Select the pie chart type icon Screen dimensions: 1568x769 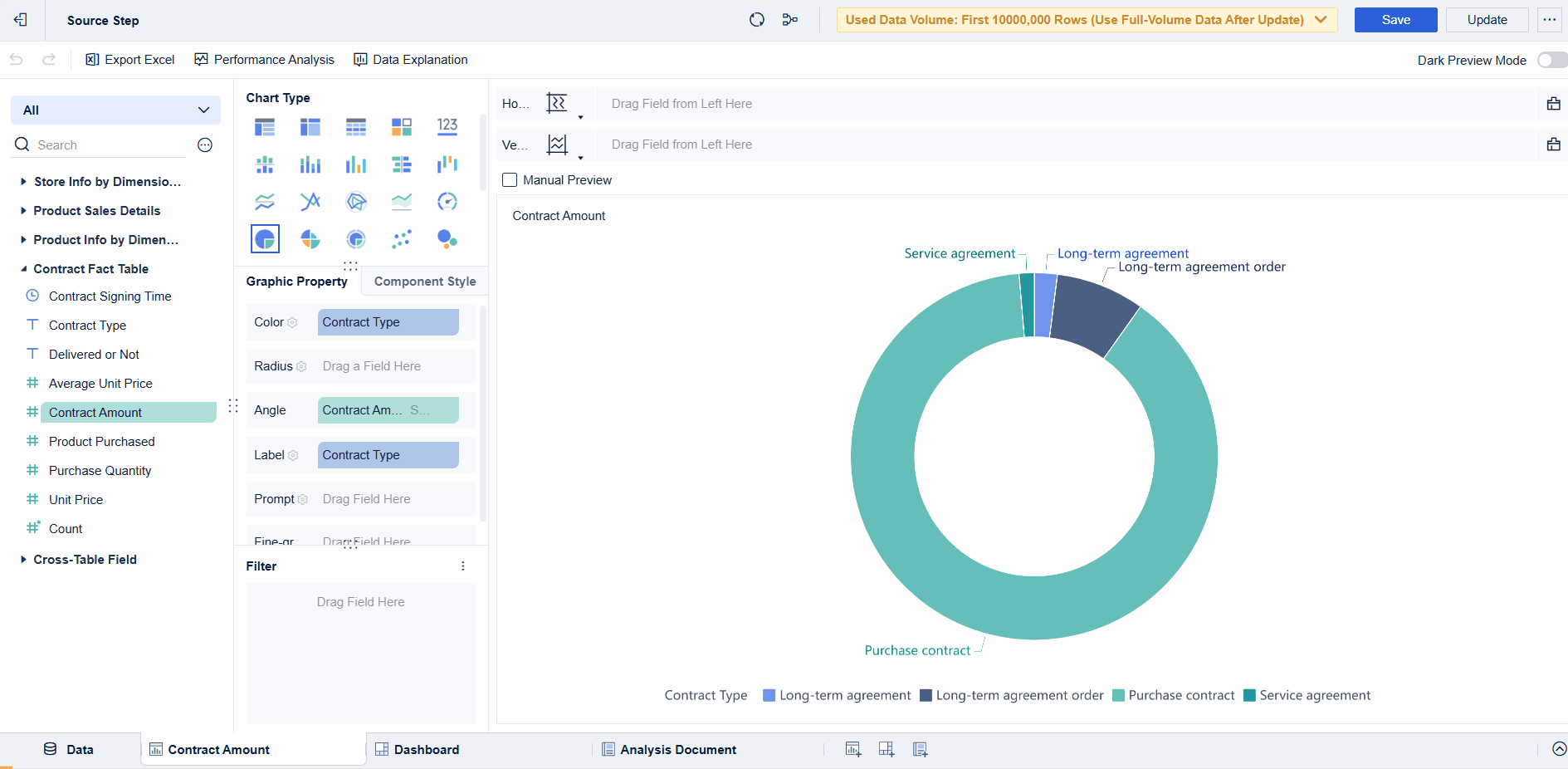(265, 239)
